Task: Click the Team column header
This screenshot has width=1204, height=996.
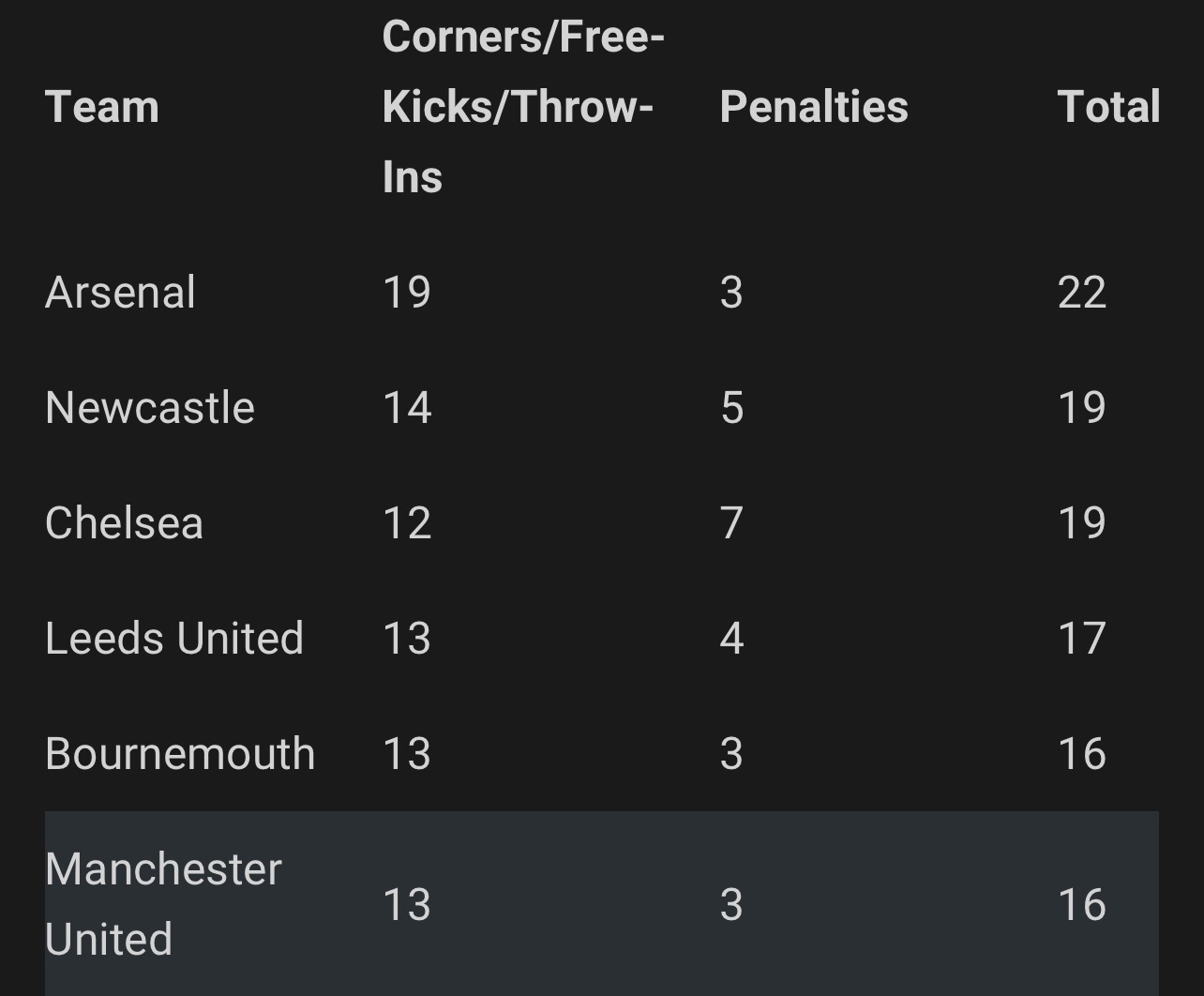Action: [101, 106]
